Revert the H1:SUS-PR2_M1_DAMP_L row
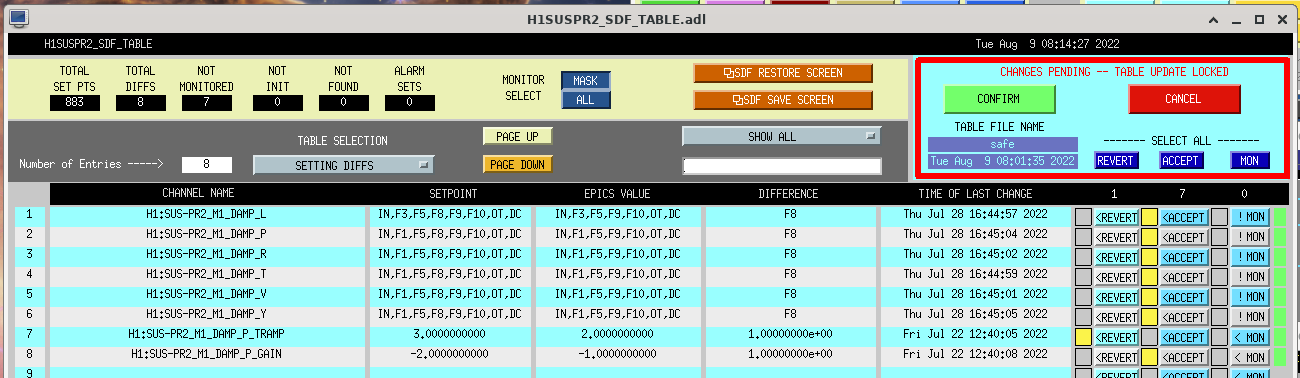Viewport: 1300px width, 378px height. click(1116, 216)
